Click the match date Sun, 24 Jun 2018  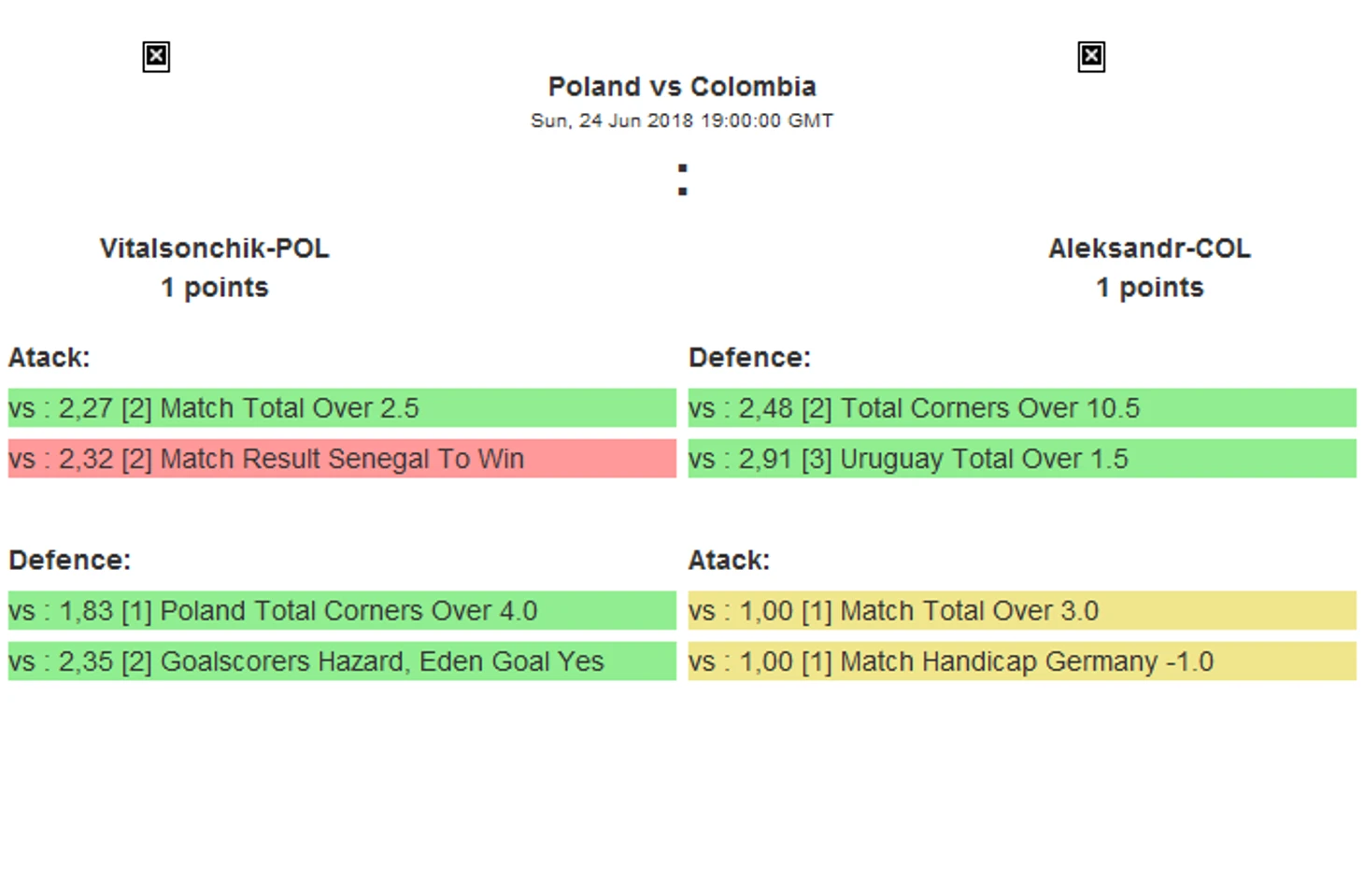pyautogui.click(x=682, y=121)
